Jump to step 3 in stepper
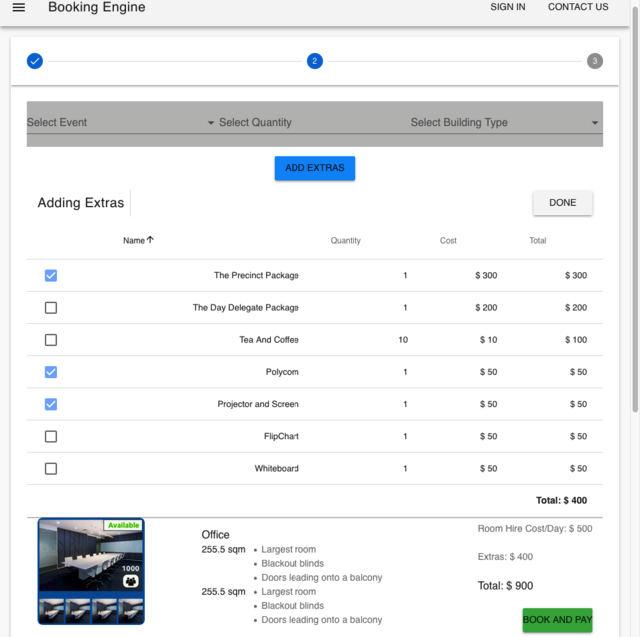This screenshot has height=637, width=640. [595, 61]
